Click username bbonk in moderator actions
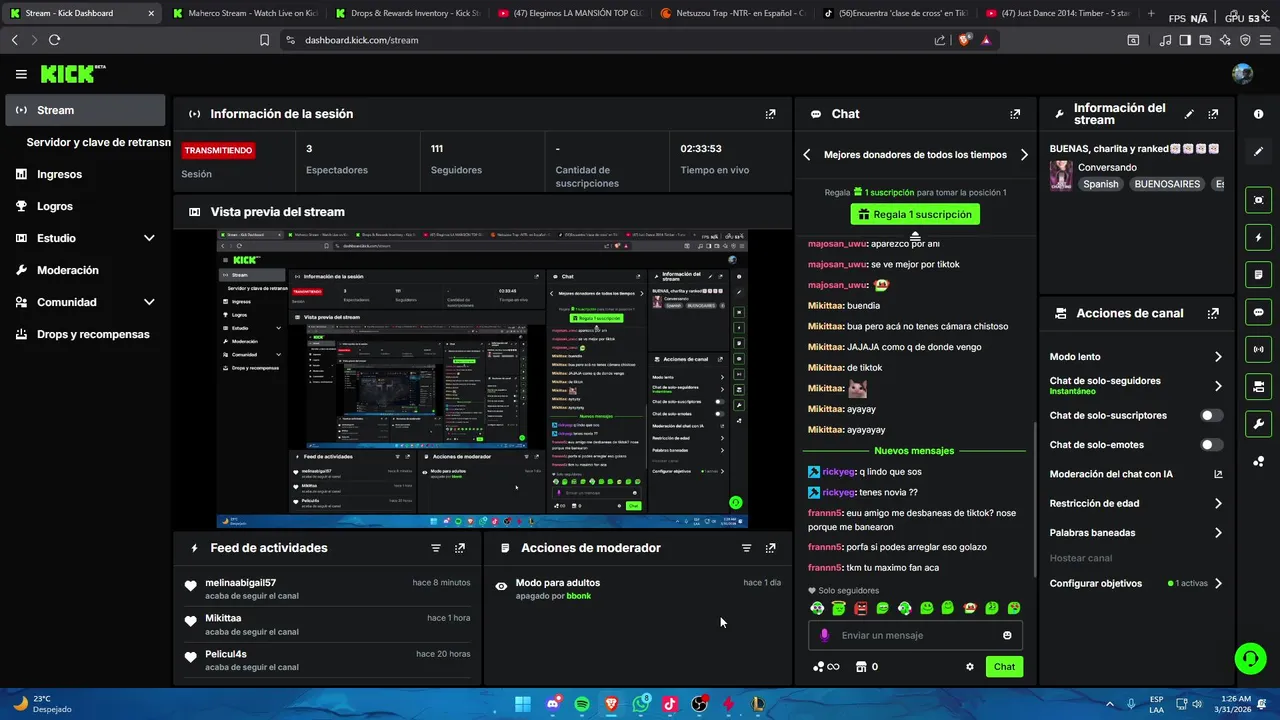The height and width of the screenshot is (720, 1280). click(x=579, y=596)
